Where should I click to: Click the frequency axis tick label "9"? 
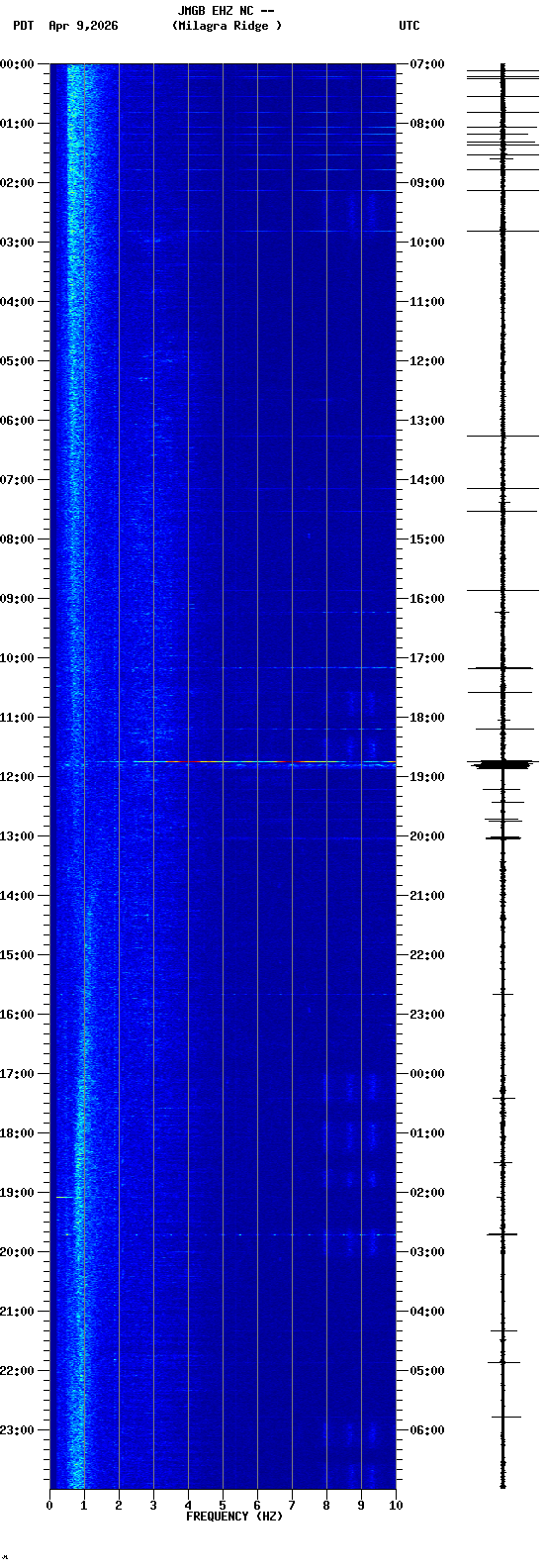point(361,1506)
